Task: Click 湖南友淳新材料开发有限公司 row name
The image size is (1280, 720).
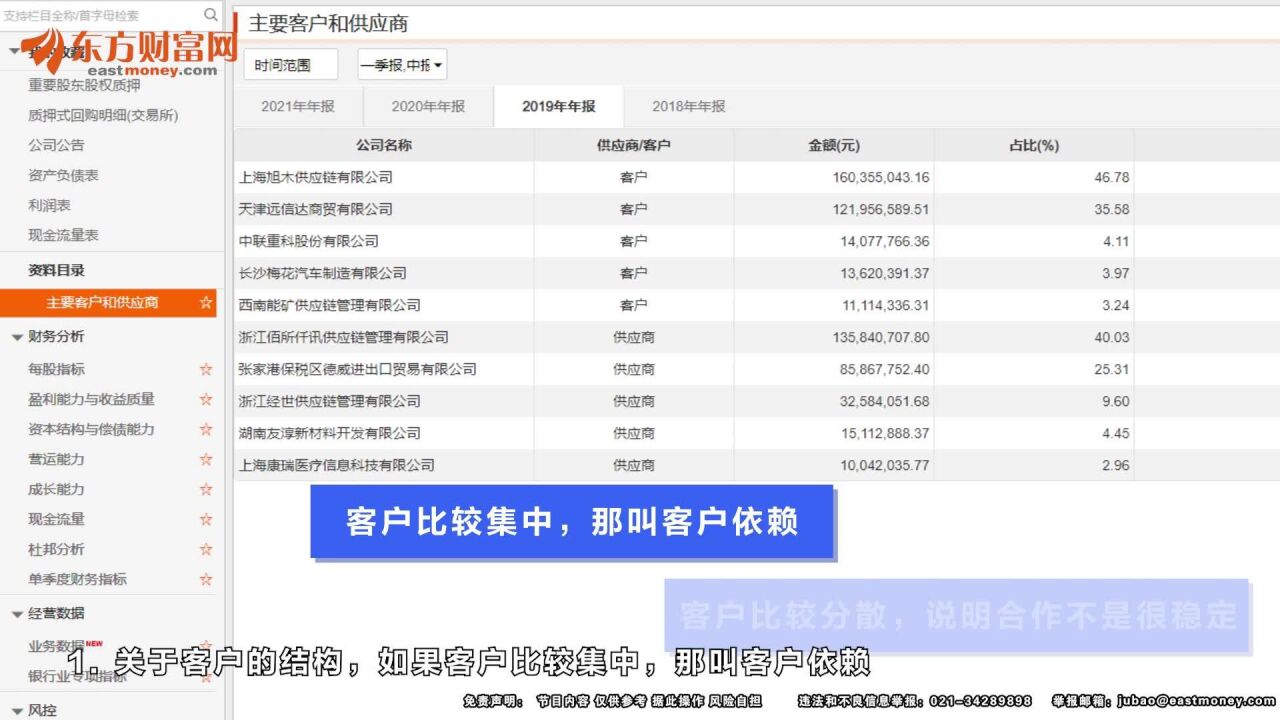Action: (330, 433)
